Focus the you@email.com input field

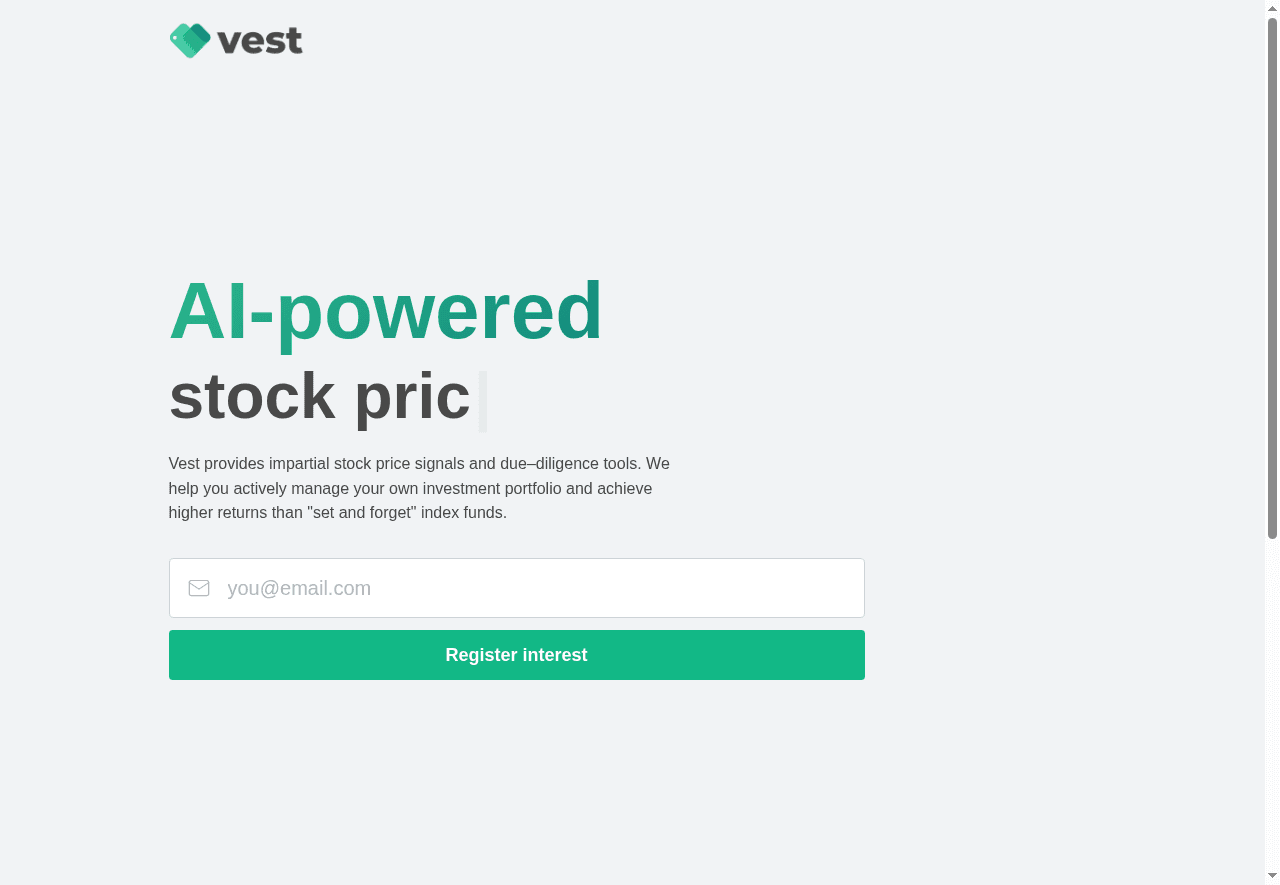(540, 588)
